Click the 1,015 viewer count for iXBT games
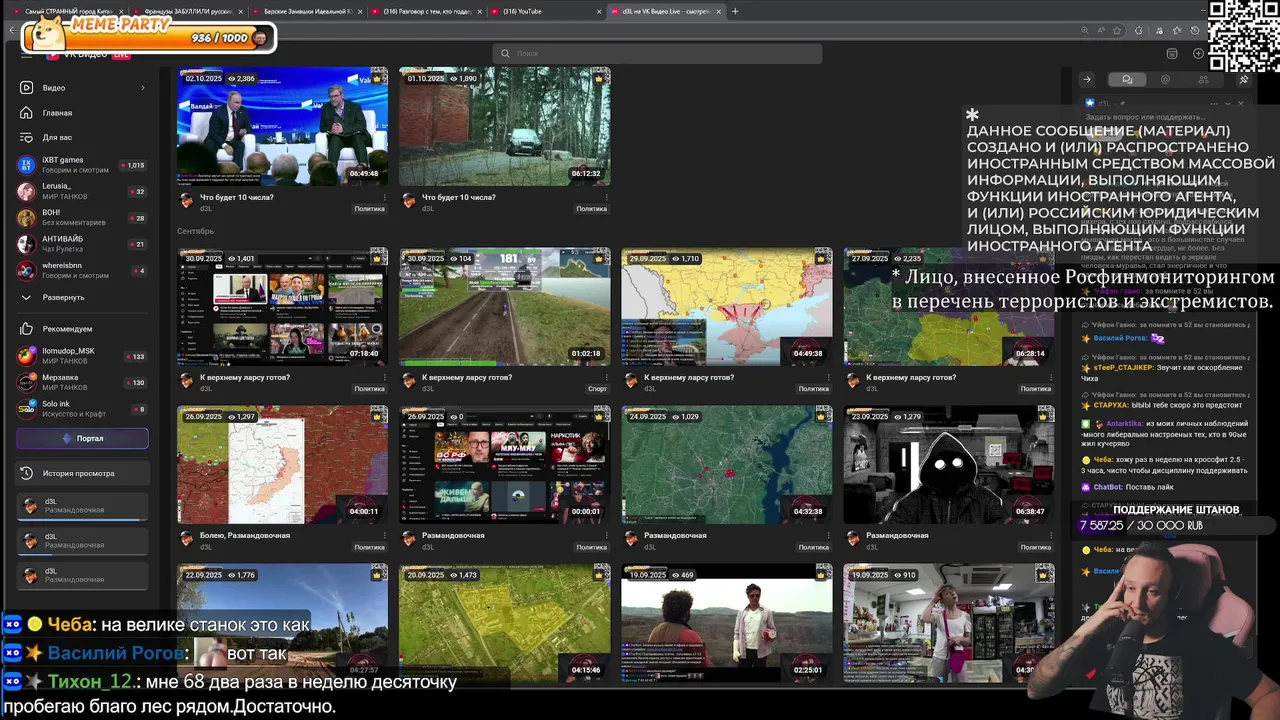 click(x=135, y=165)
